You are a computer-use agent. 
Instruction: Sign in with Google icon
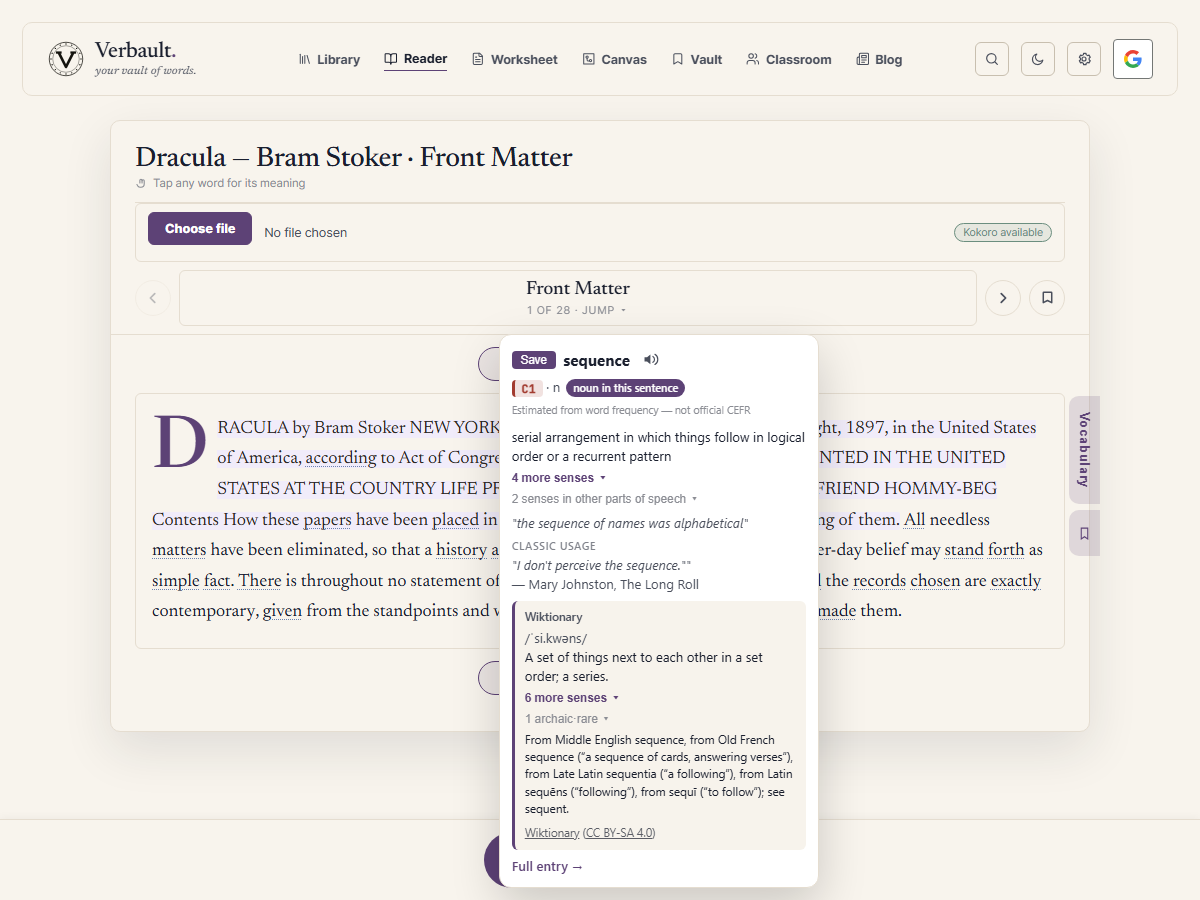(x=1133, y=59)
